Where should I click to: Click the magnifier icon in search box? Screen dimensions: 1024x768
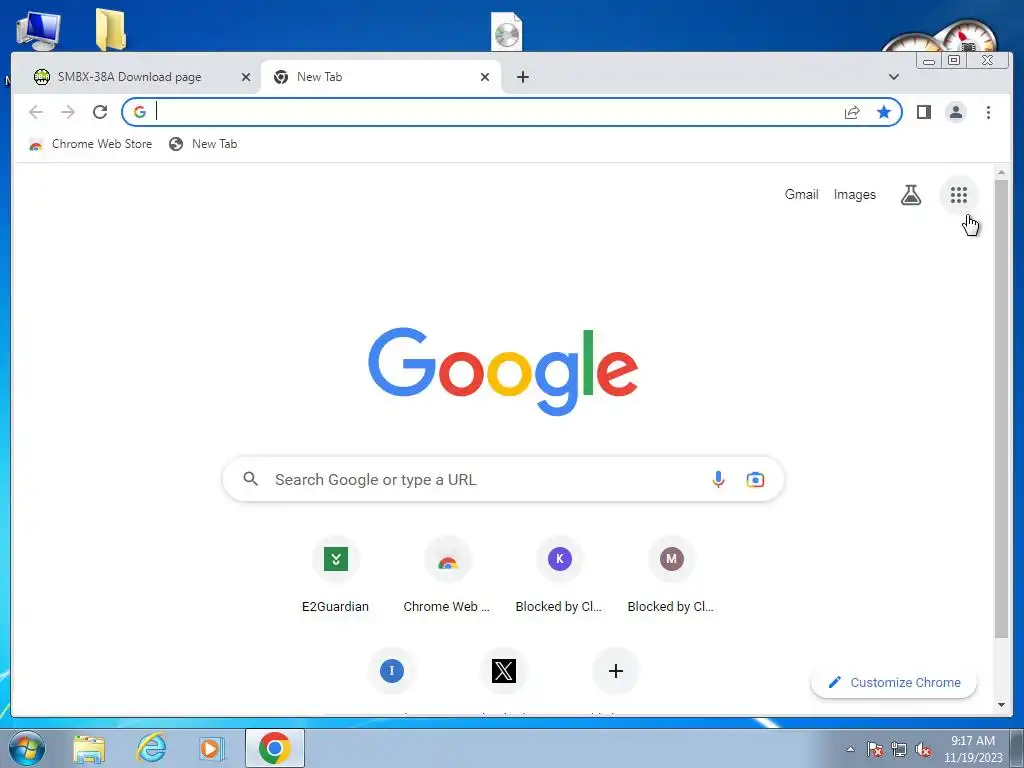point(250,479)
